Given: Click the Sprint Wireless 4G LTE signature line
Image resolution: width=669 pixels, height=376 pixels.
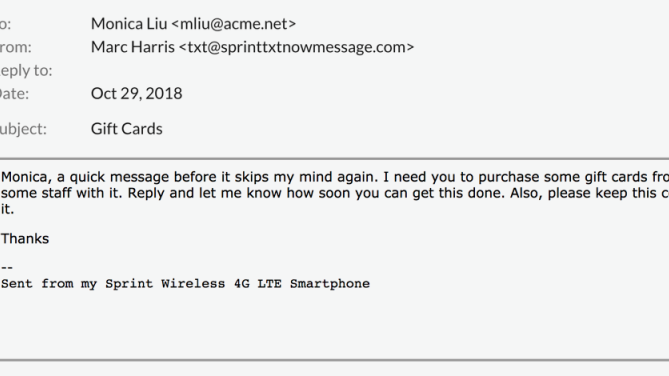Looking at the screenshot, I should click(x=185, y=284).
